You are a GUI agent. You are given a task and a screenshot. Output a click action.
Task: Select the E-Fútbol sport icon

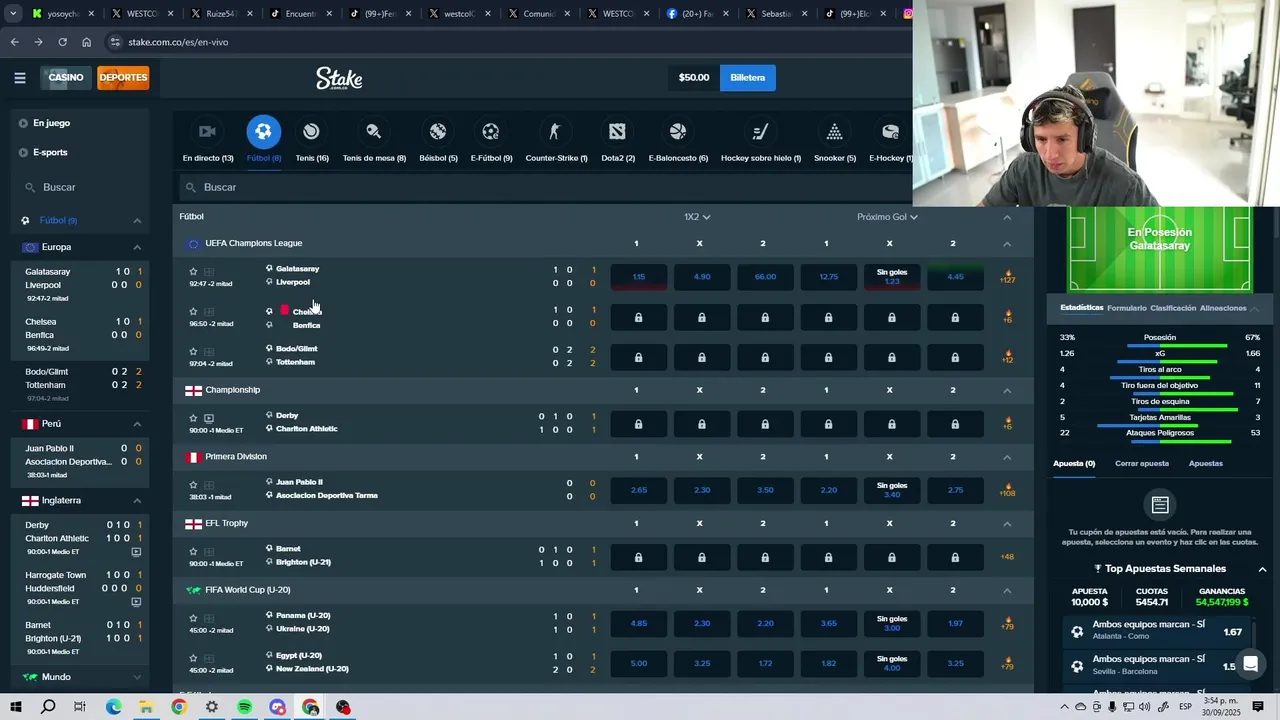click(491, 132)
